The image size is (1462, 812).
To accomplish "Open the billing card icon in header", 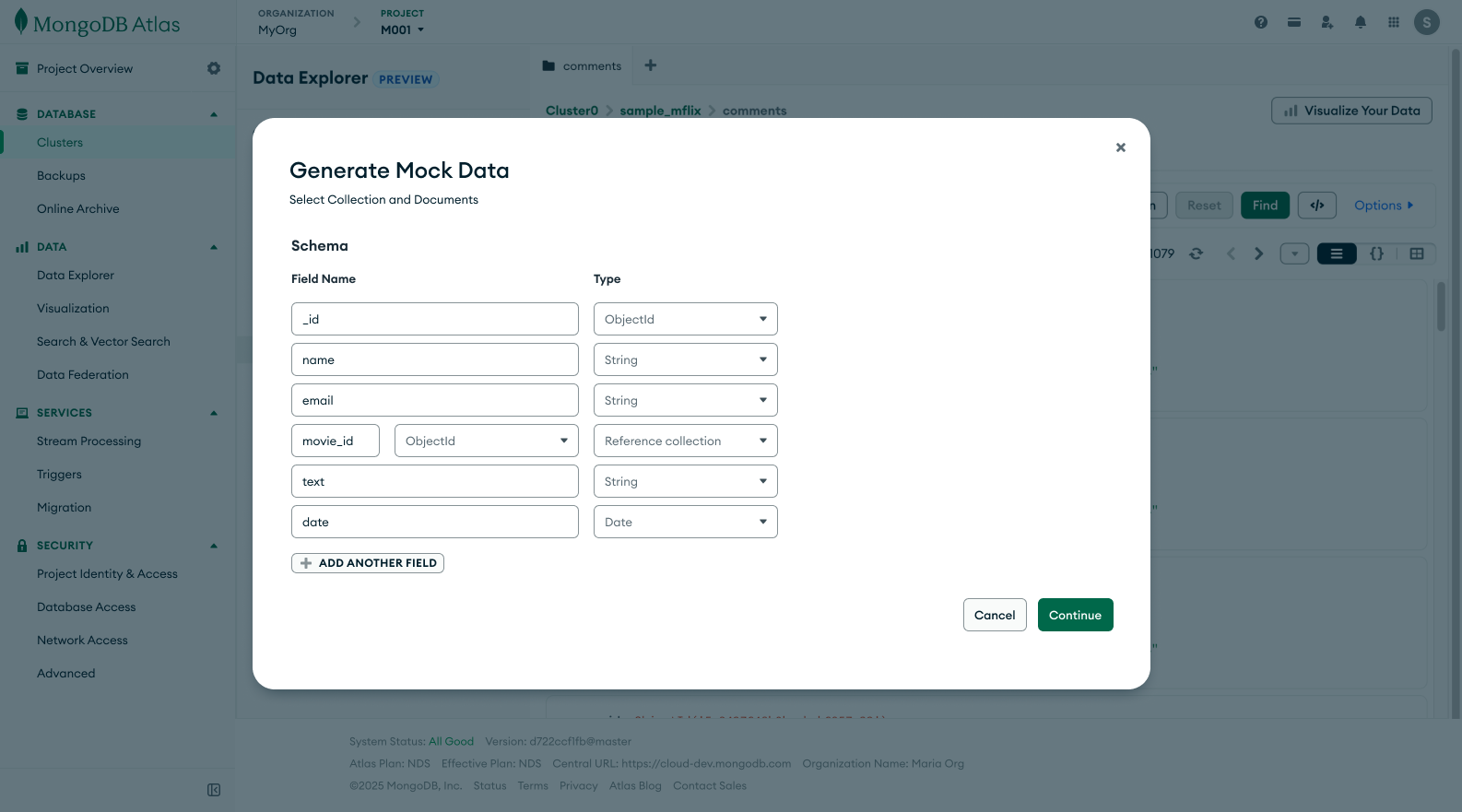I will point(1294,22).
